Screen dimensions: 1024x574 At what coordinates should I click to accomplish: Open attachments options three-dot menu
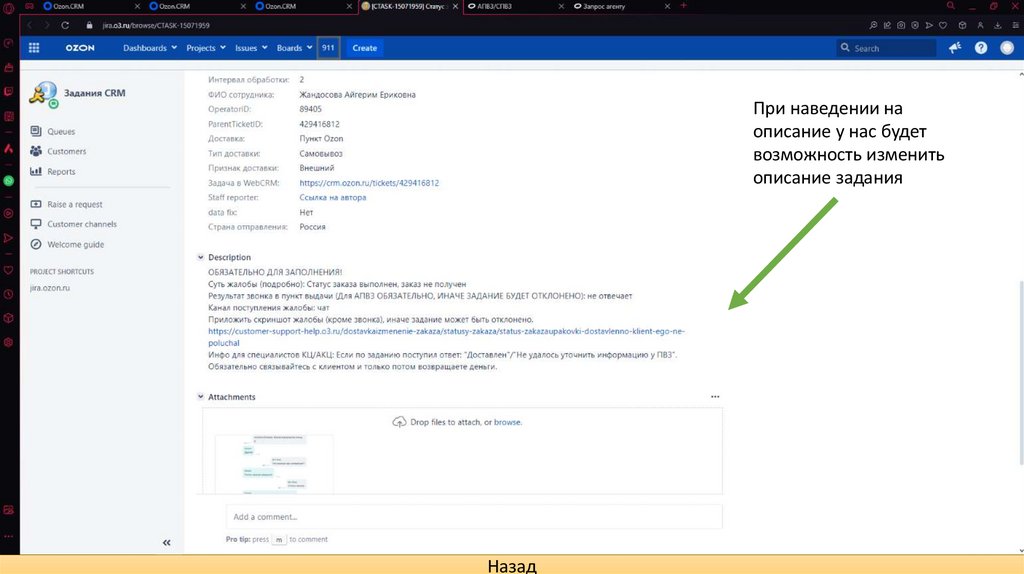tap(715, 397)
